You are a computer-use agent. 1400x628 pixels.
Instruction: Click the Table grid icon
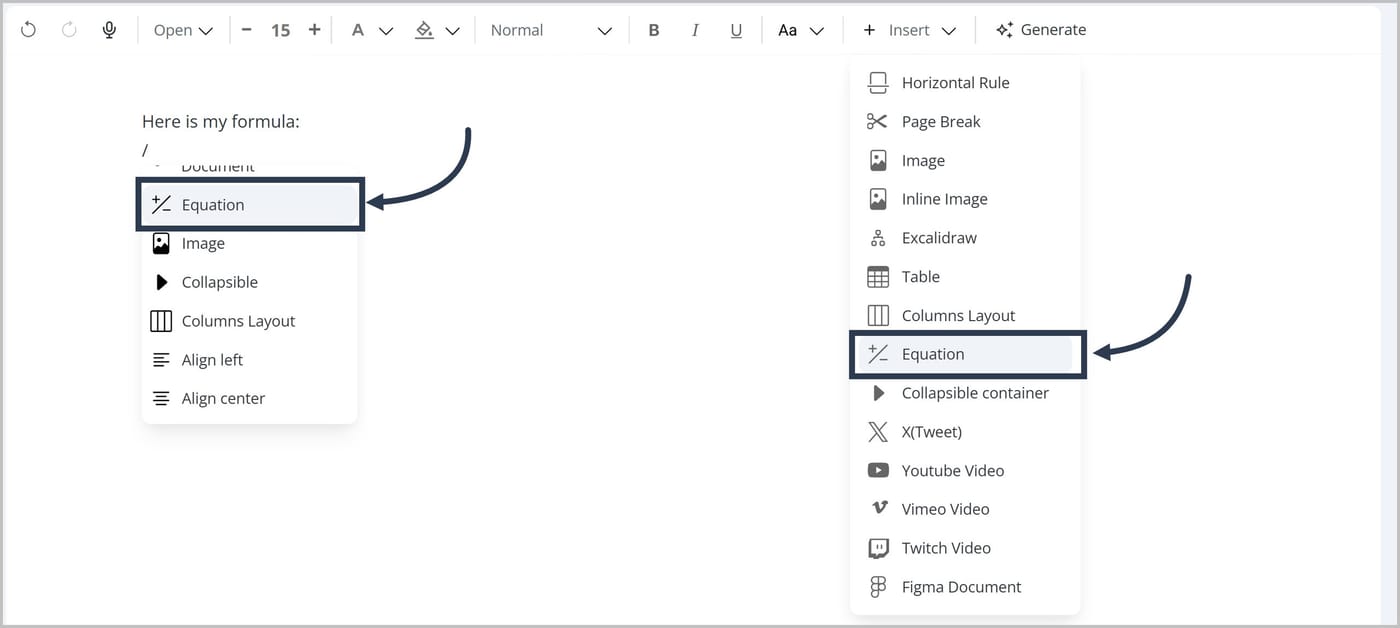pyautogui.click(x=878, y=277)
